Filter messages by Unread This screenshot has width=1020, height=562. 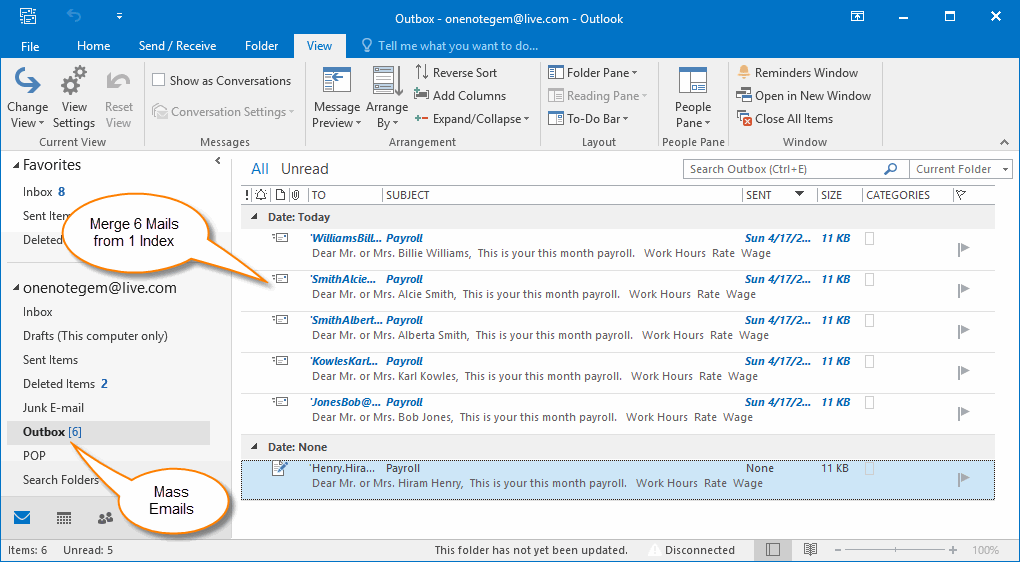304,169
